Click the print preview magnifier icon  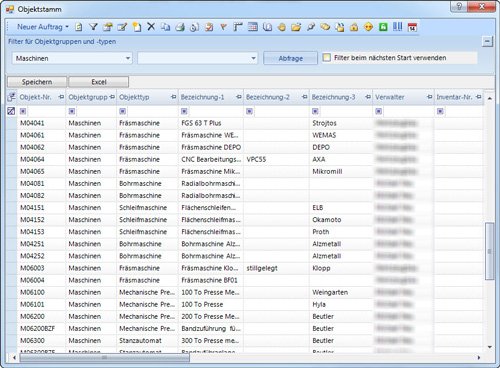(194, 27)
